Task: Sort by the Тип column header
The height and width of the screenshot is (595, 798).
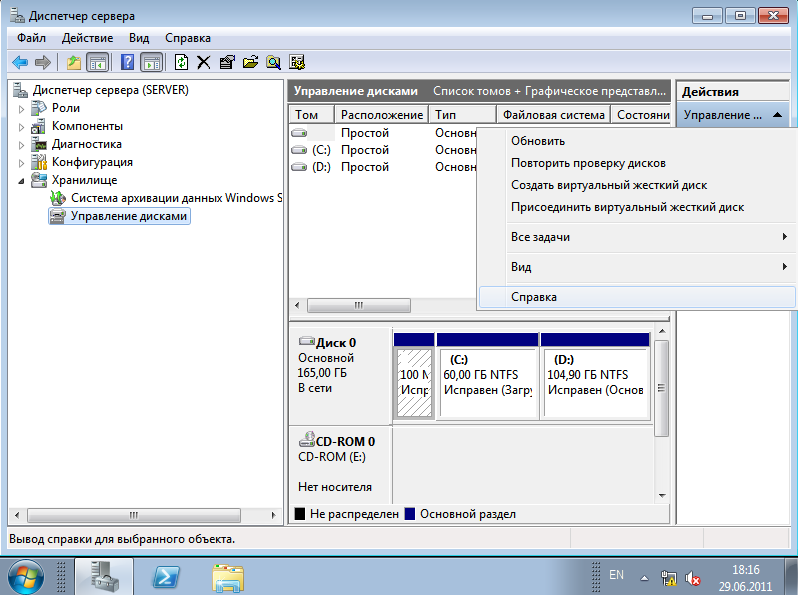Action: (462, 115)
